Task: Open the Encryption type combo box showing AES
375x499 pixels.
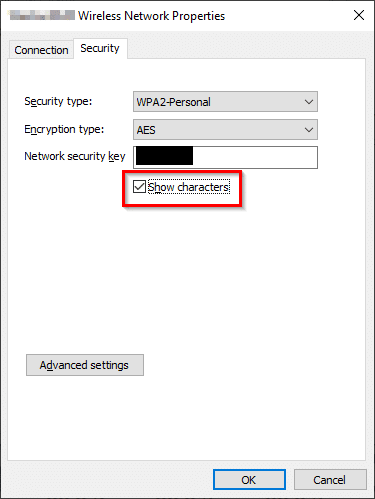Action: [x=225, y=130]
